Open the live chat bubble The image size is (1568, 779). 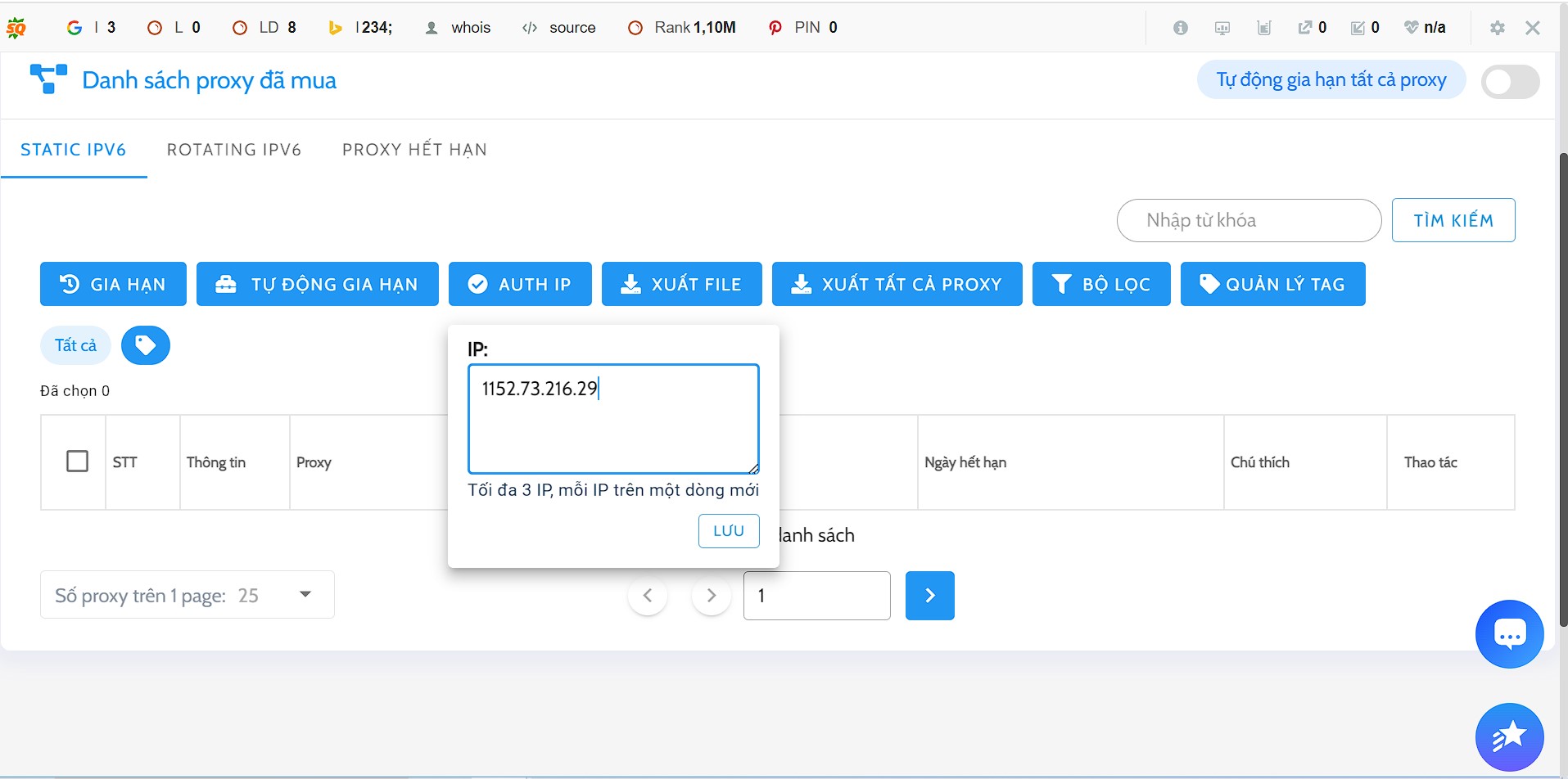click(x=1510, y=634)
